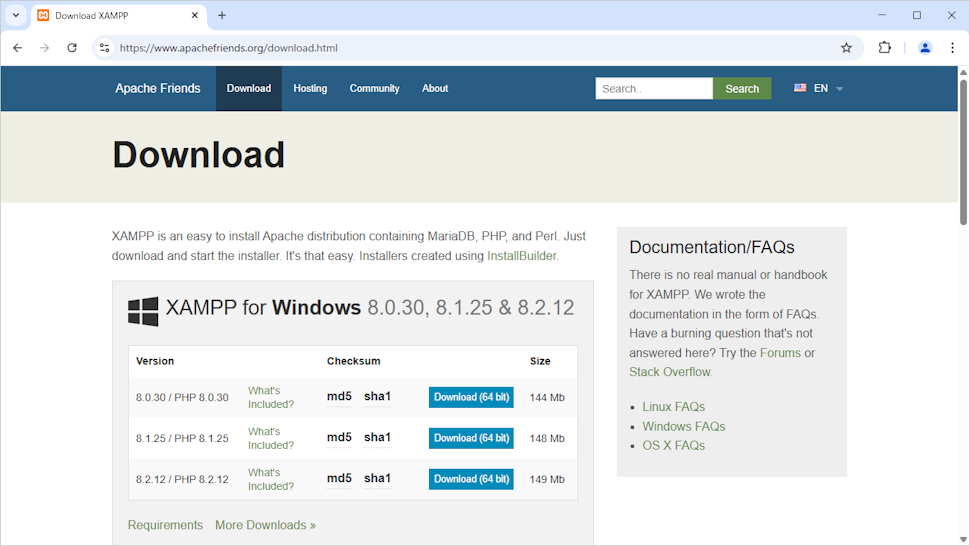The height and width of the screenshot is (546, 970).
Task: Open Linux FAQs
Action: [673, 407]
